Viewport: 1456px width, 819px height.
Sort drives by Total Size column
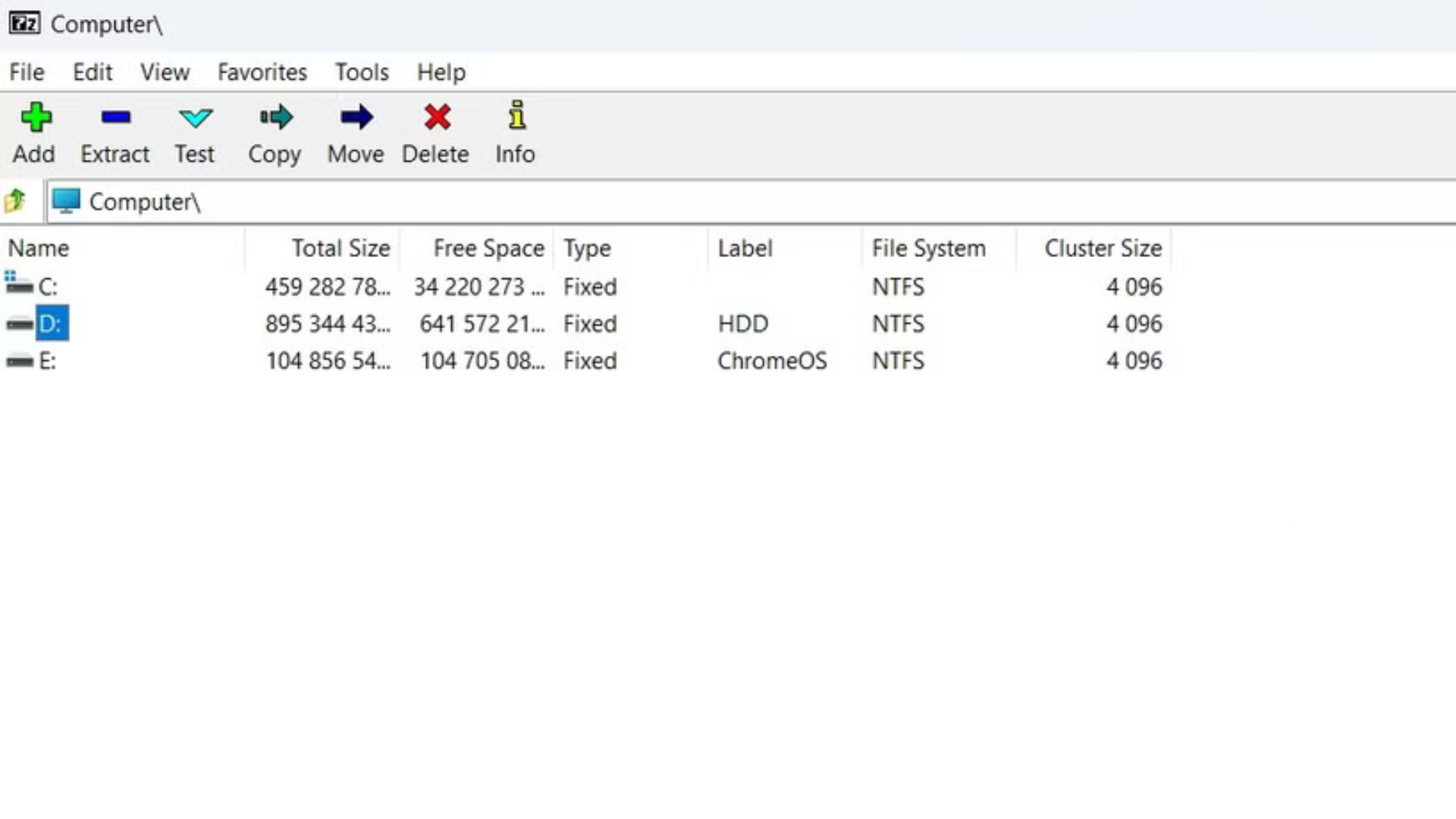(340, 248)
